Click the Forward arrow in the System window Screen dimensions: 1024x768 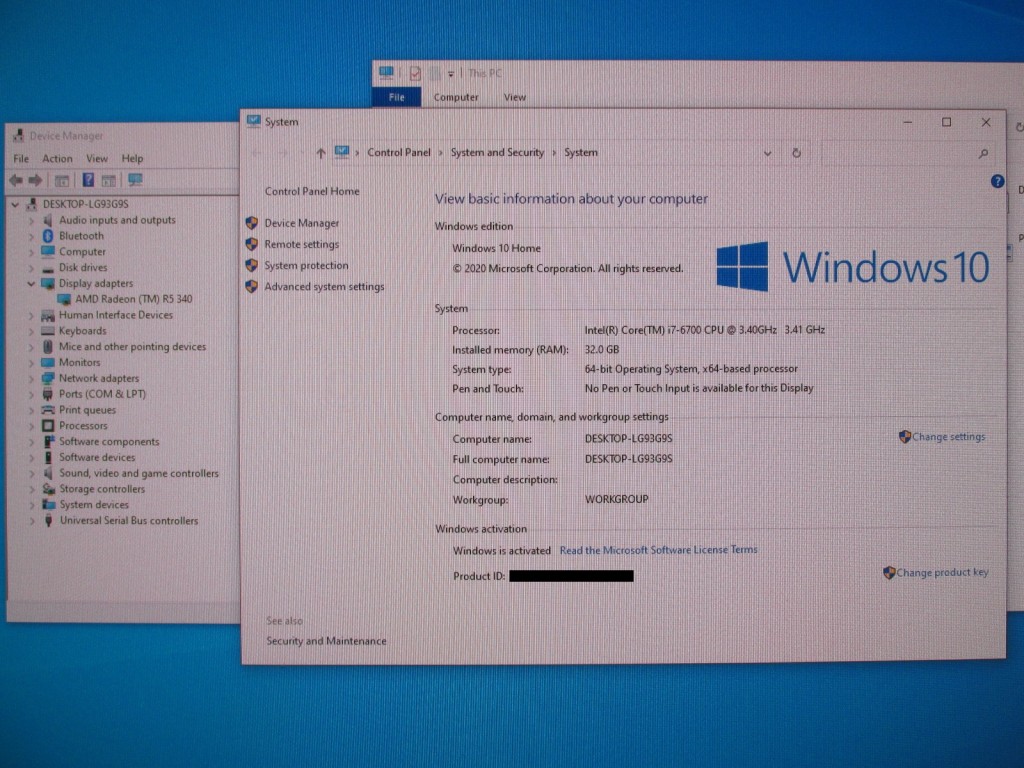pyautogui.click(x=283, y=153)
